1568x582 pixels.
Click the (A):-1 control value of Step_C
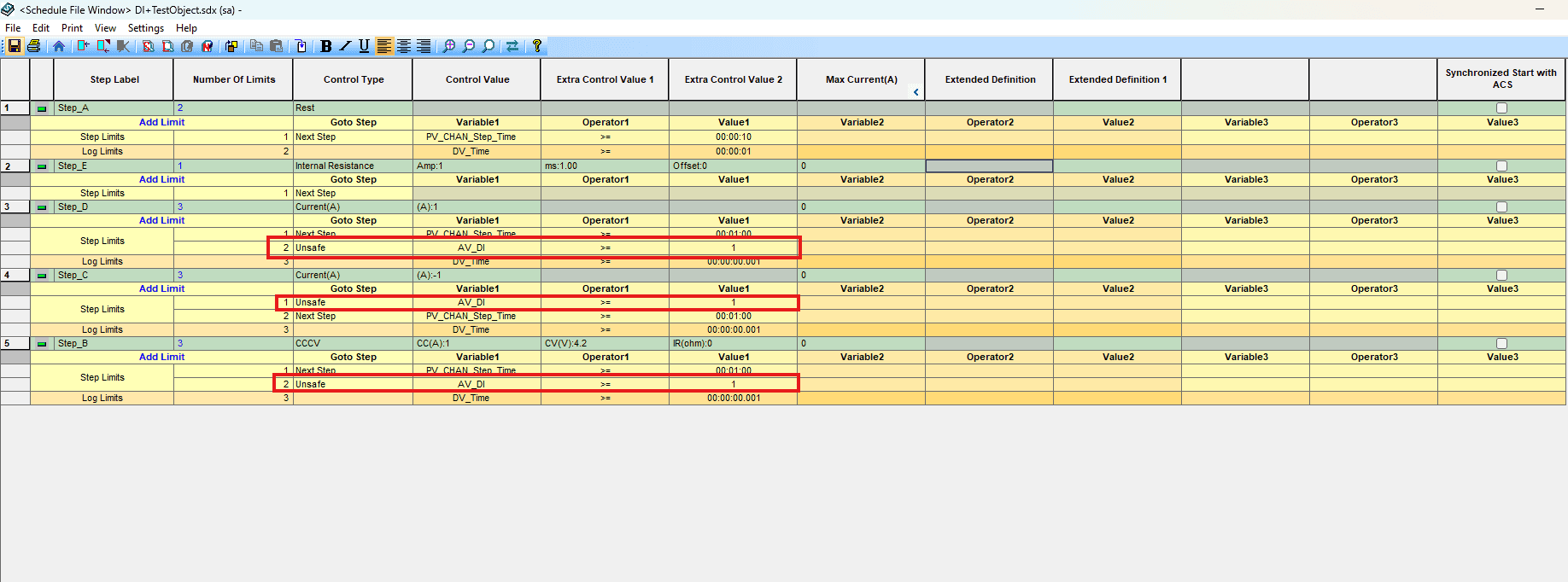[x=477, y=276]
